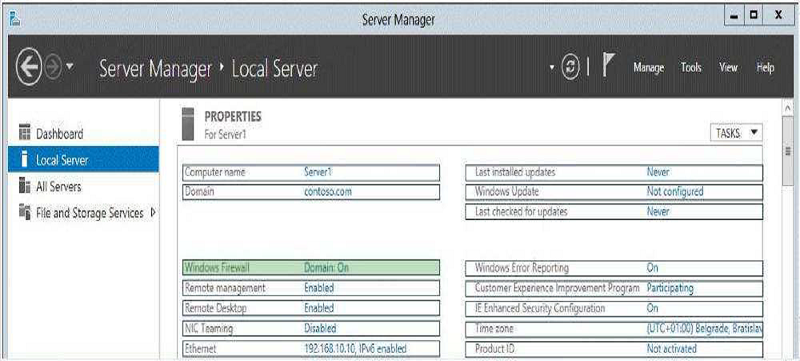Viewport: 800px width, 361px height.
Task: Click Product ID Not activated link
Action: pyautogui.click(x=671, y=349)
